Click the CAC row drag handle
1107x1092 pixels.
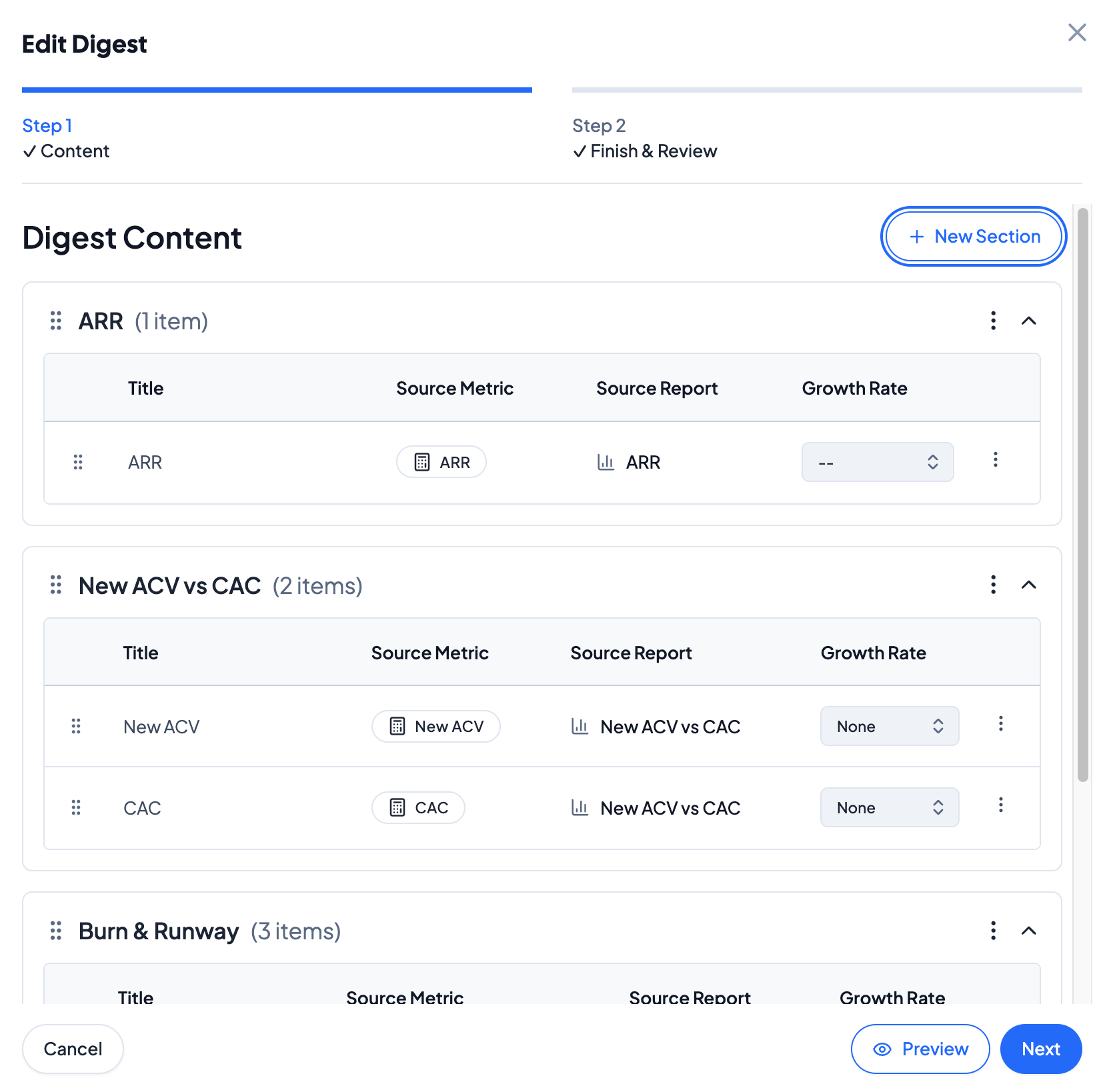pos(76,808)
